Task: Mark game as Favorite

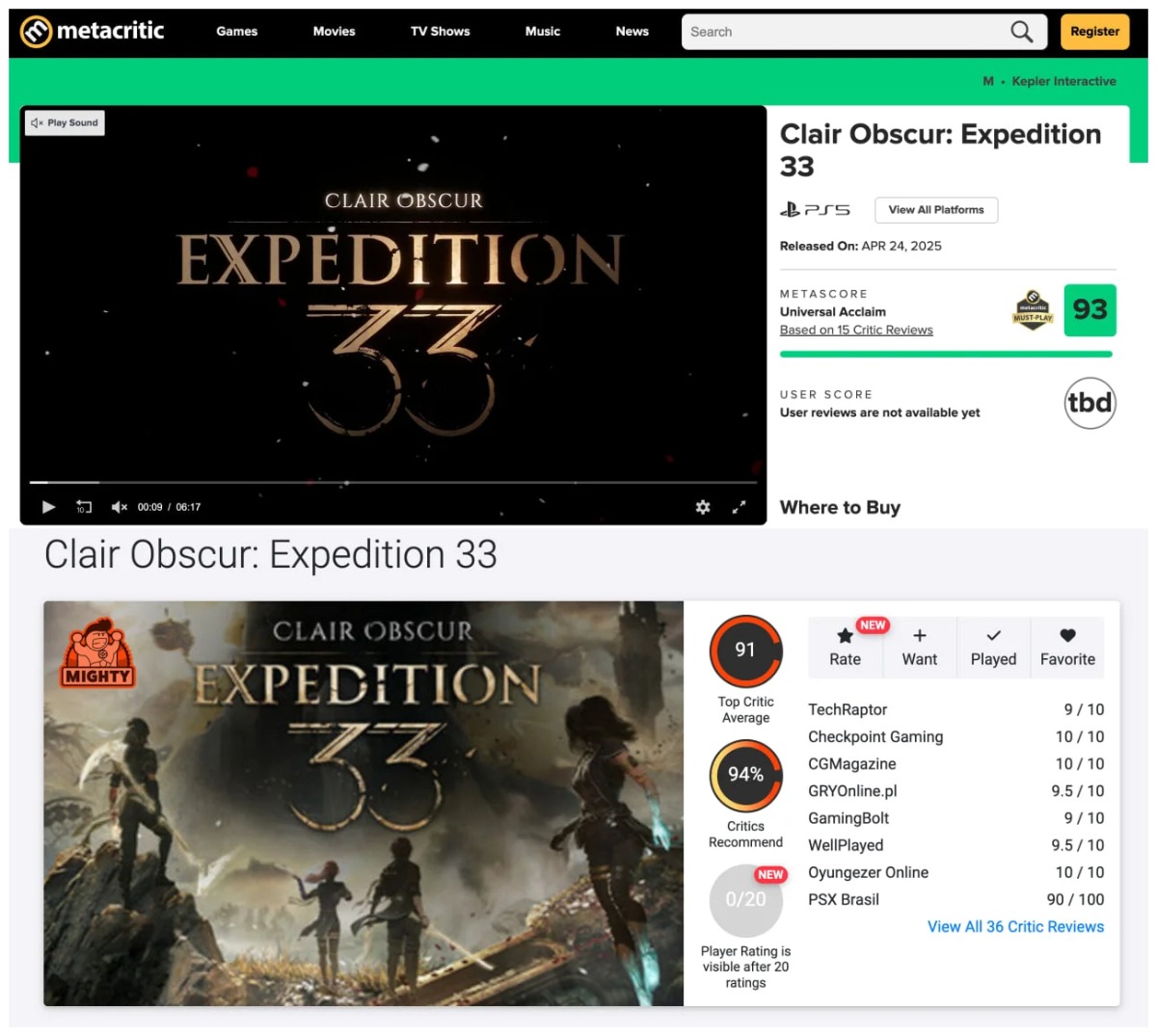Action: [x=1067, y=648]
